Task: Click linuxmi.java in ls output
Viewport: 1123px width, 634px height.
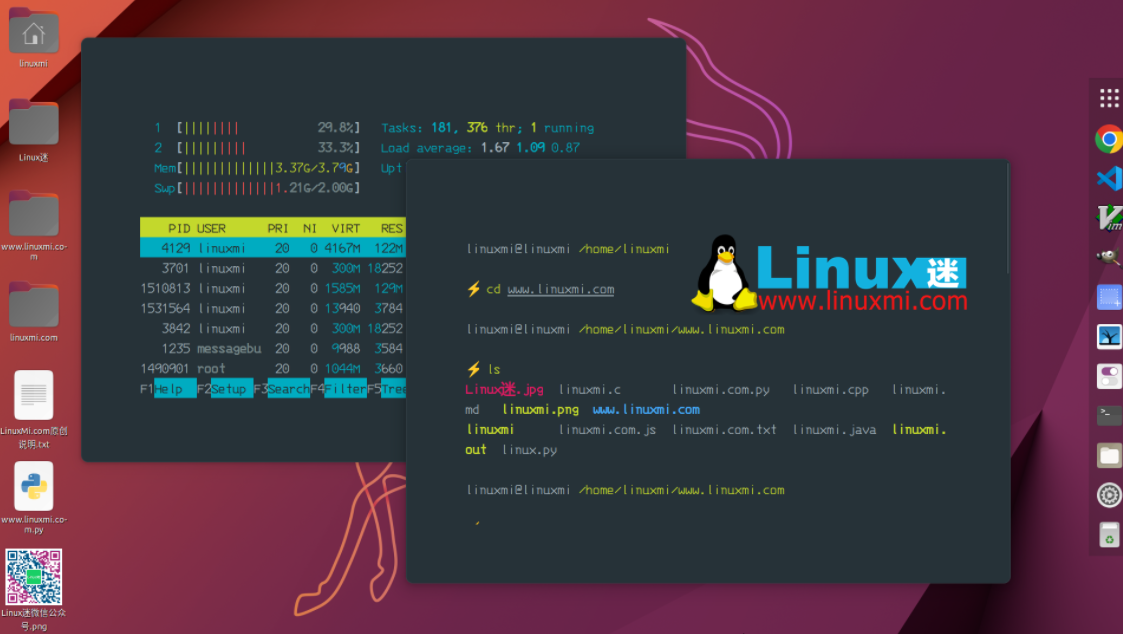Action: pos(834,430)
